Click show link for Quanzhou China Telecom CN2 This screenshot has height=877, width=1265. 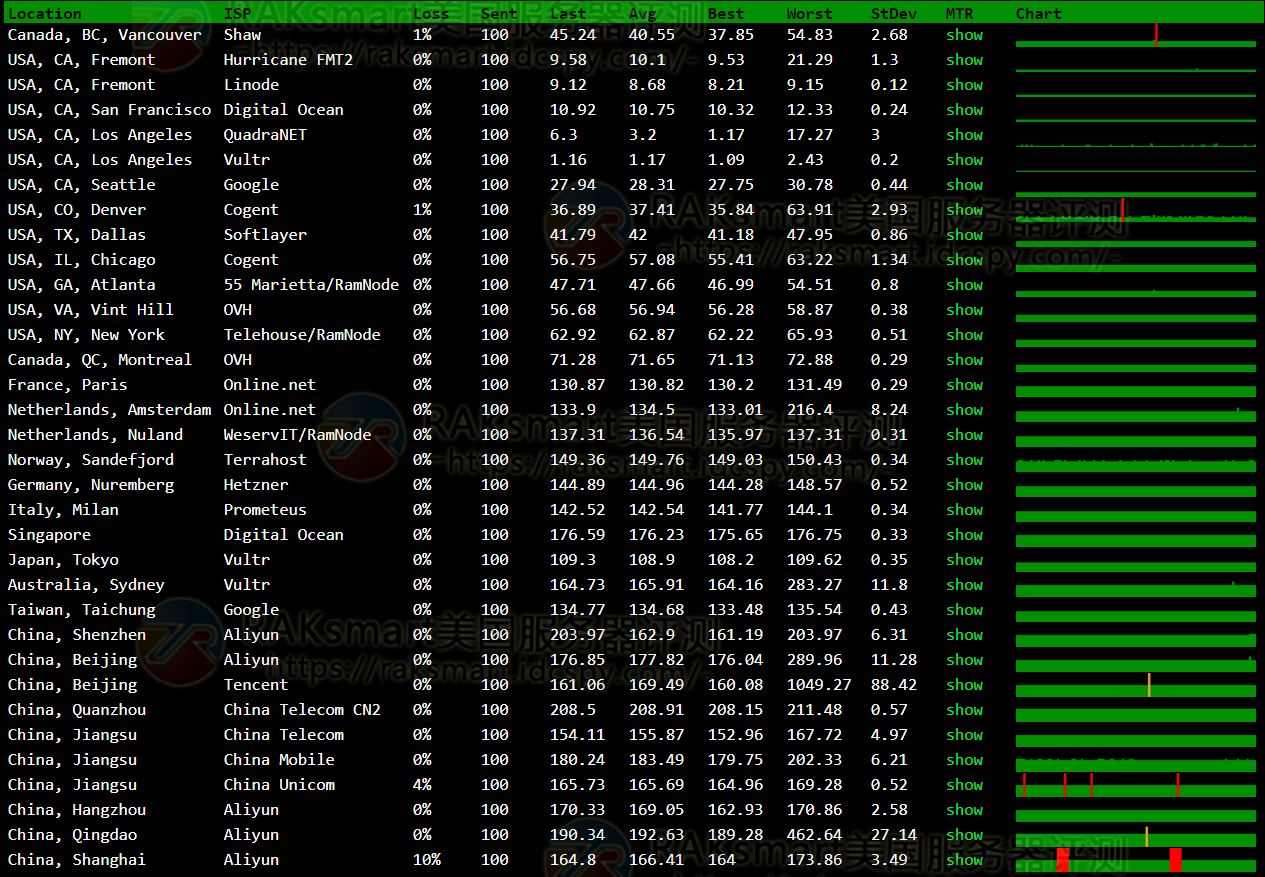coord(964,710)
